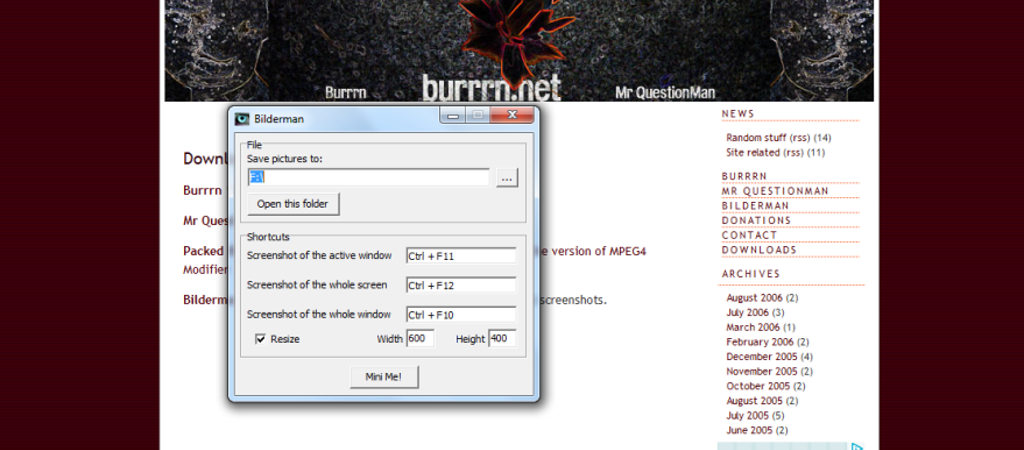The image size is (1024, 450).
Task: Open July 2006 archive link
Action: coord(748,313)
